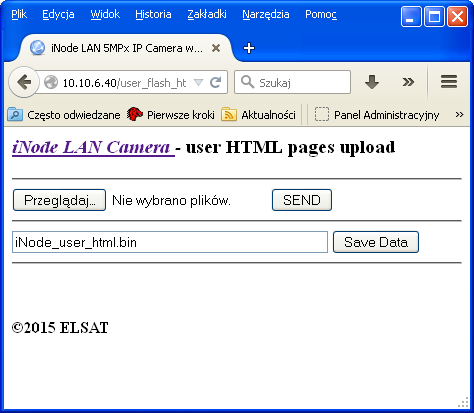Grab the window resize grip corner

(464, 403)
